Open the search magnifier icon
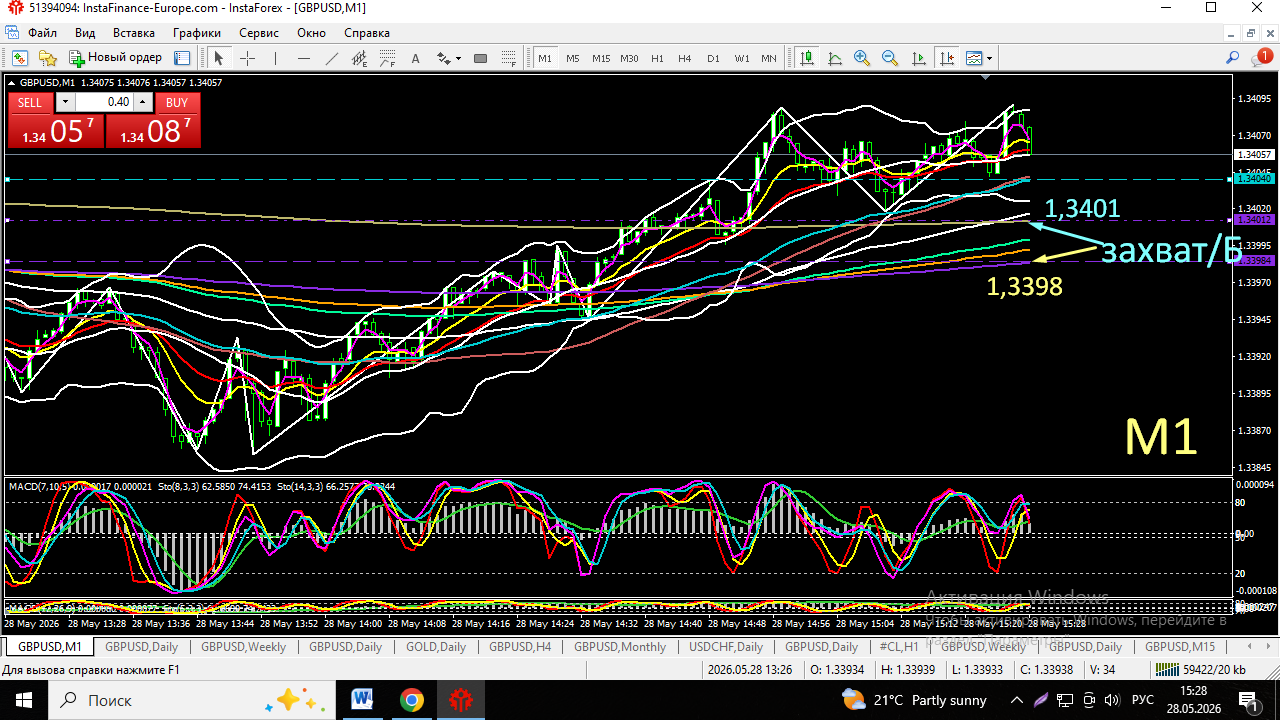1280x720 pixels. point(1233,58)
